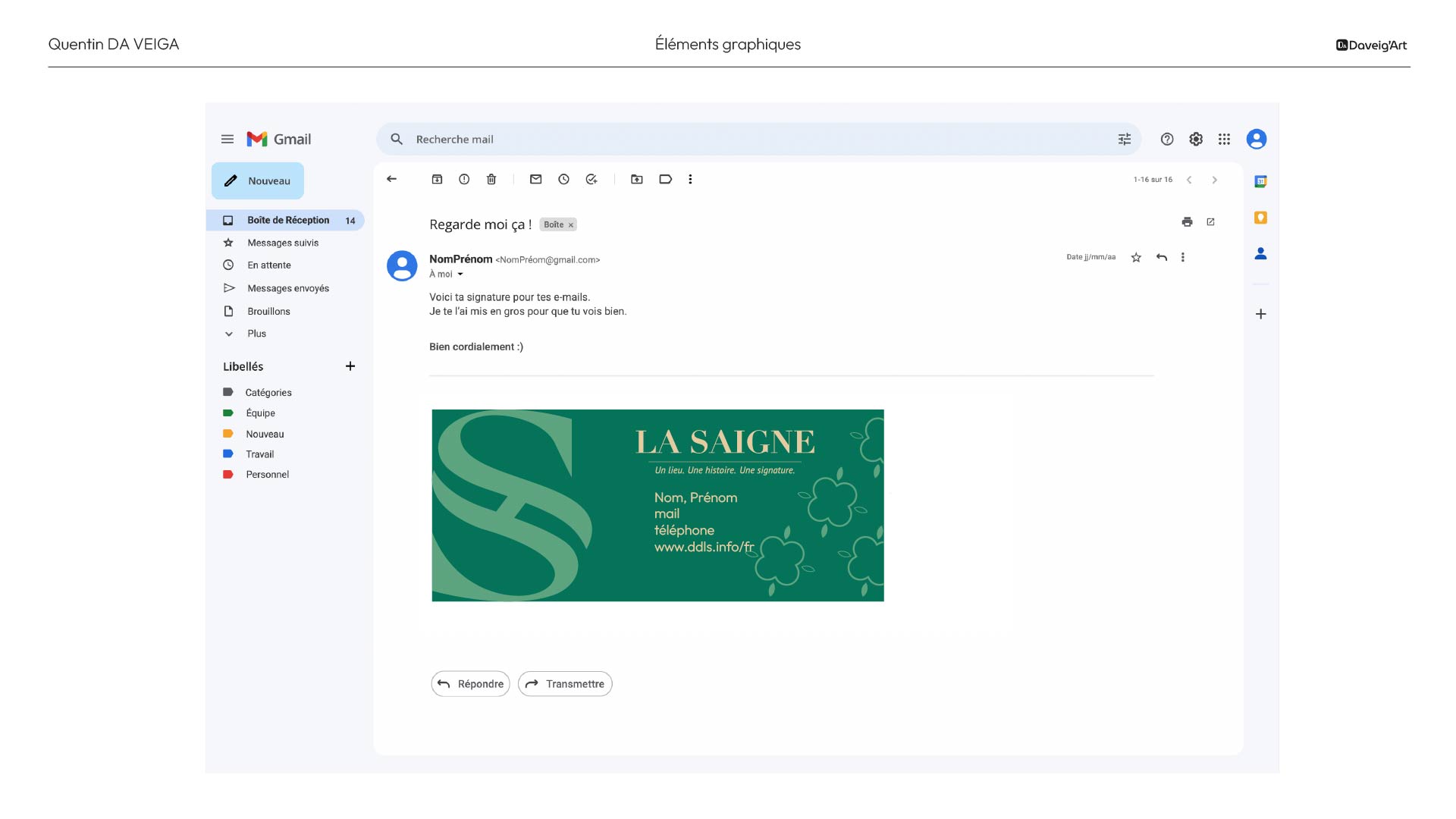1456x819 pixels.
Task: Reply using the arrow icon near date
Action: pos(1161,257)
